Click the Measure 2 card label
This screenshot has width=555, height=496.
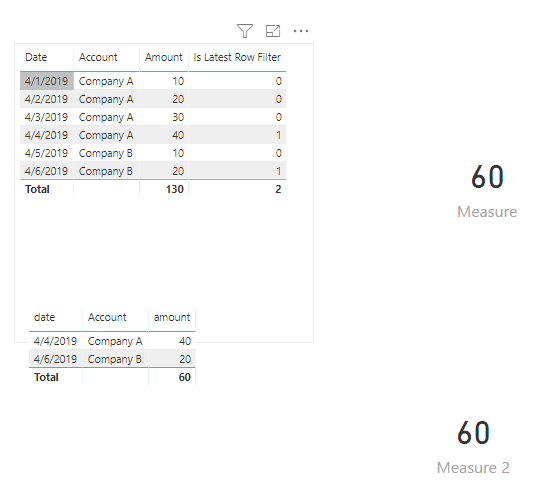tap(473, 468)
